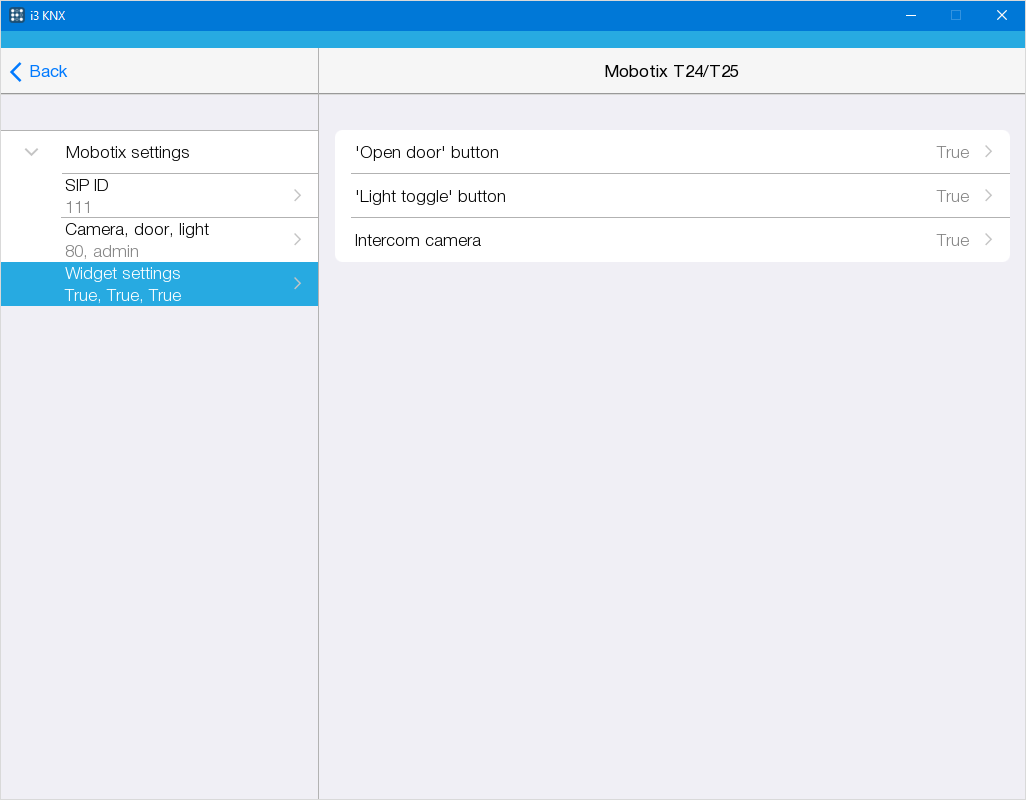Minimize the i3 KNX window
The image size is (1026, 800).
click(911, 15)
